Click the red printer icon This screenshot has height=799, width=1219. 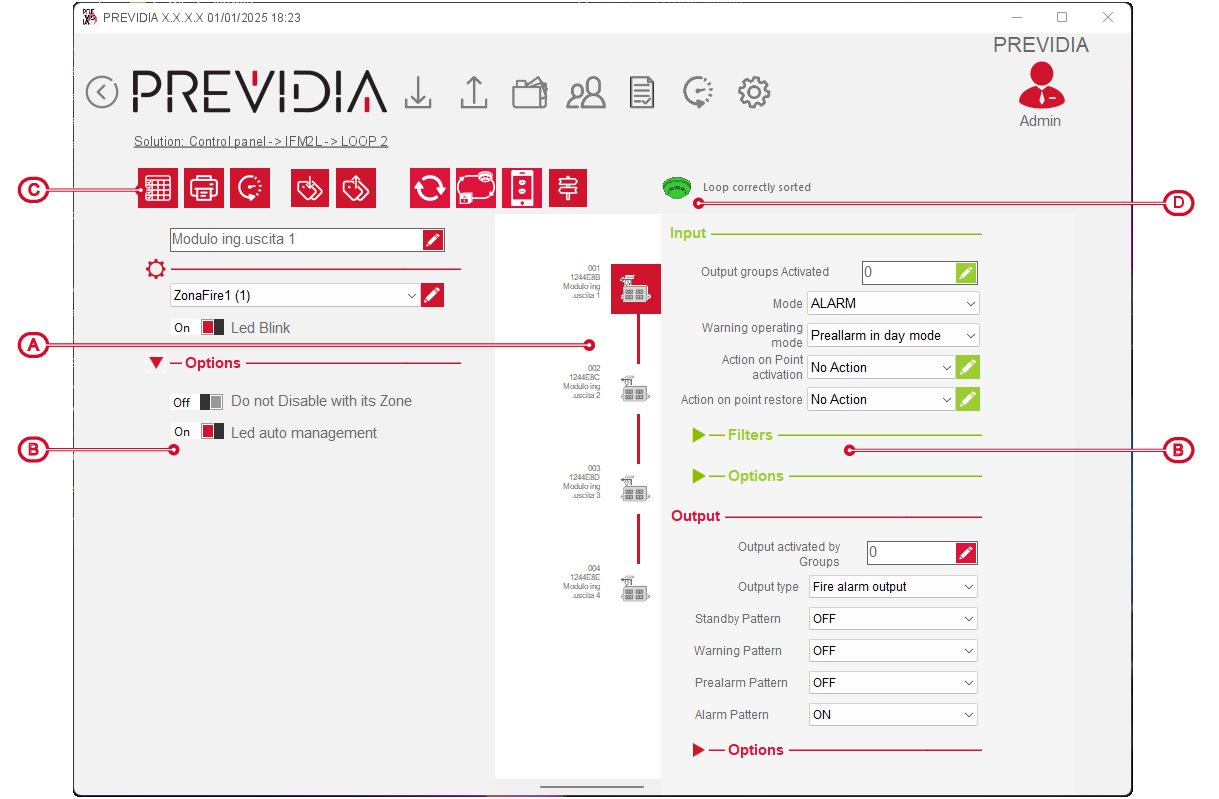[204, 188]
